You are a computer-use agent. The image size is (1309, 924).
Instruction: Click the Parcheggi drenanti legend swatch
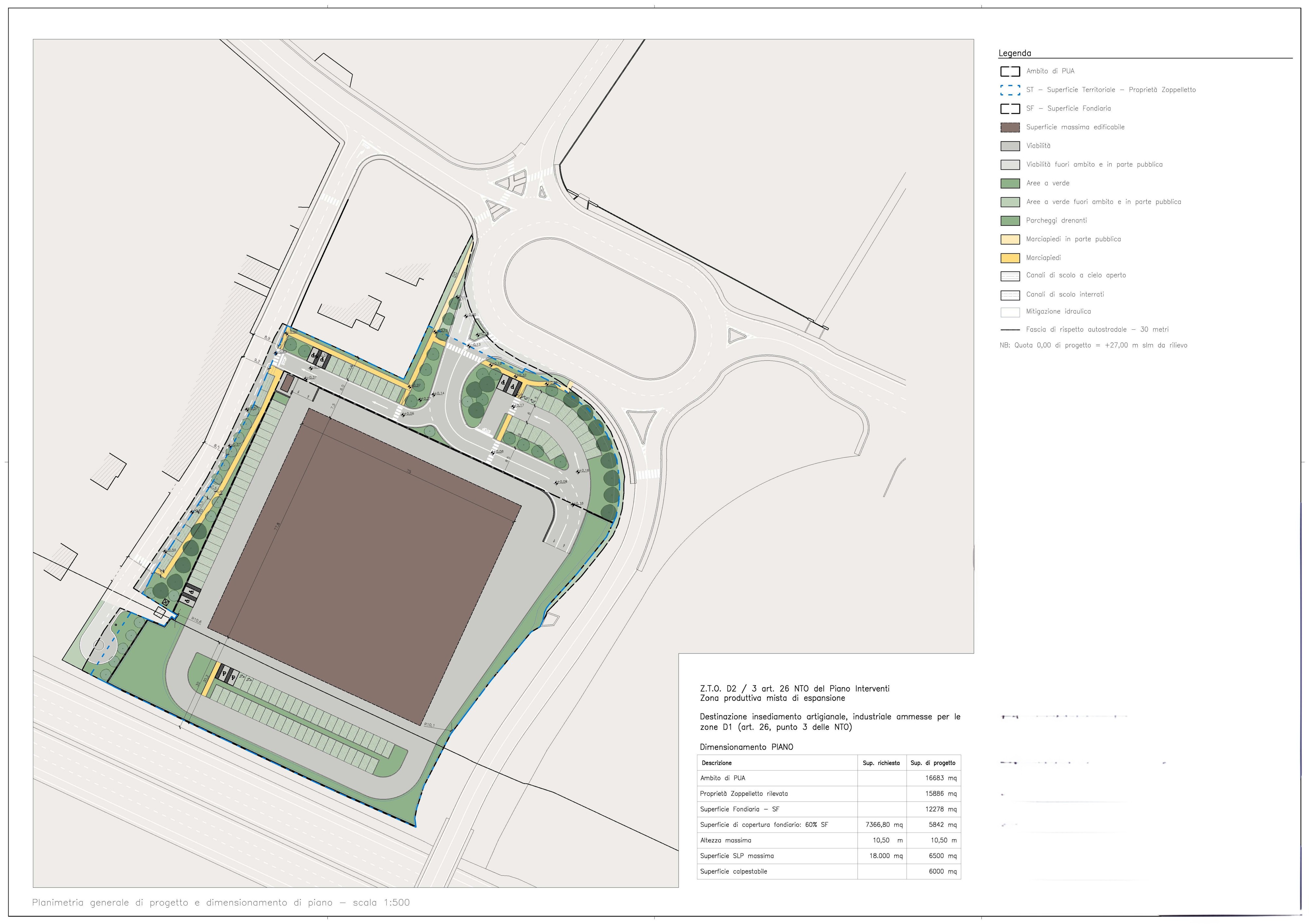[1010, 220]
